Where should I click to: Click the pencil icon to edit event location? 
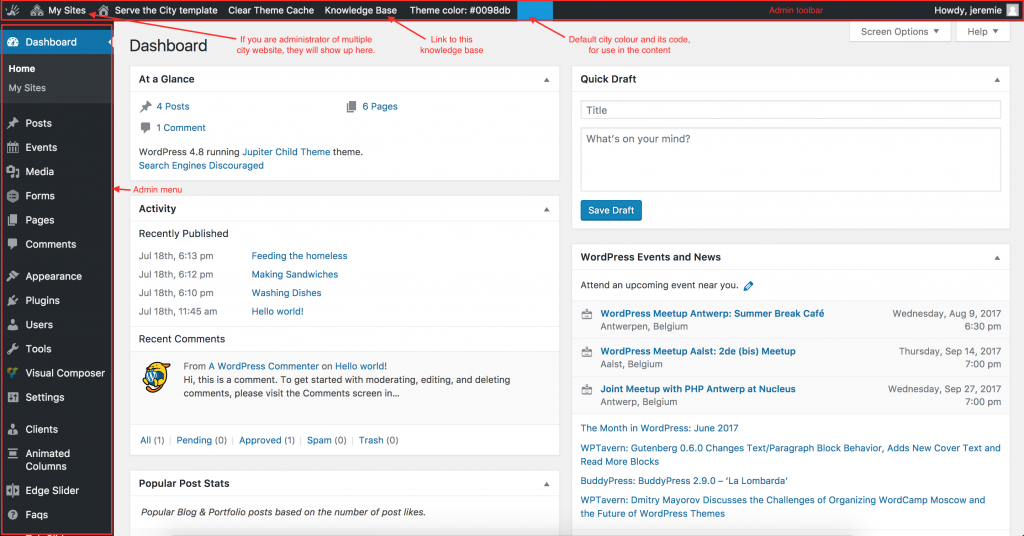tap(749, 286)
